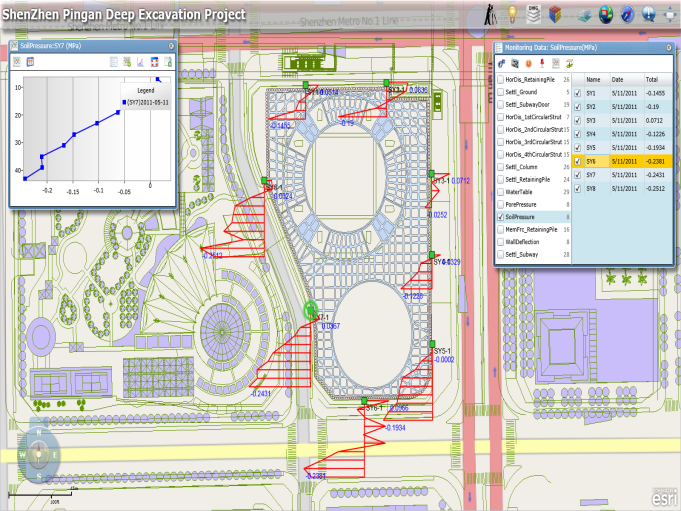Screen dimensions: 681x511
Task: Click the SY6-1 monitoring point on the map
Action: [x=364, y=401]
